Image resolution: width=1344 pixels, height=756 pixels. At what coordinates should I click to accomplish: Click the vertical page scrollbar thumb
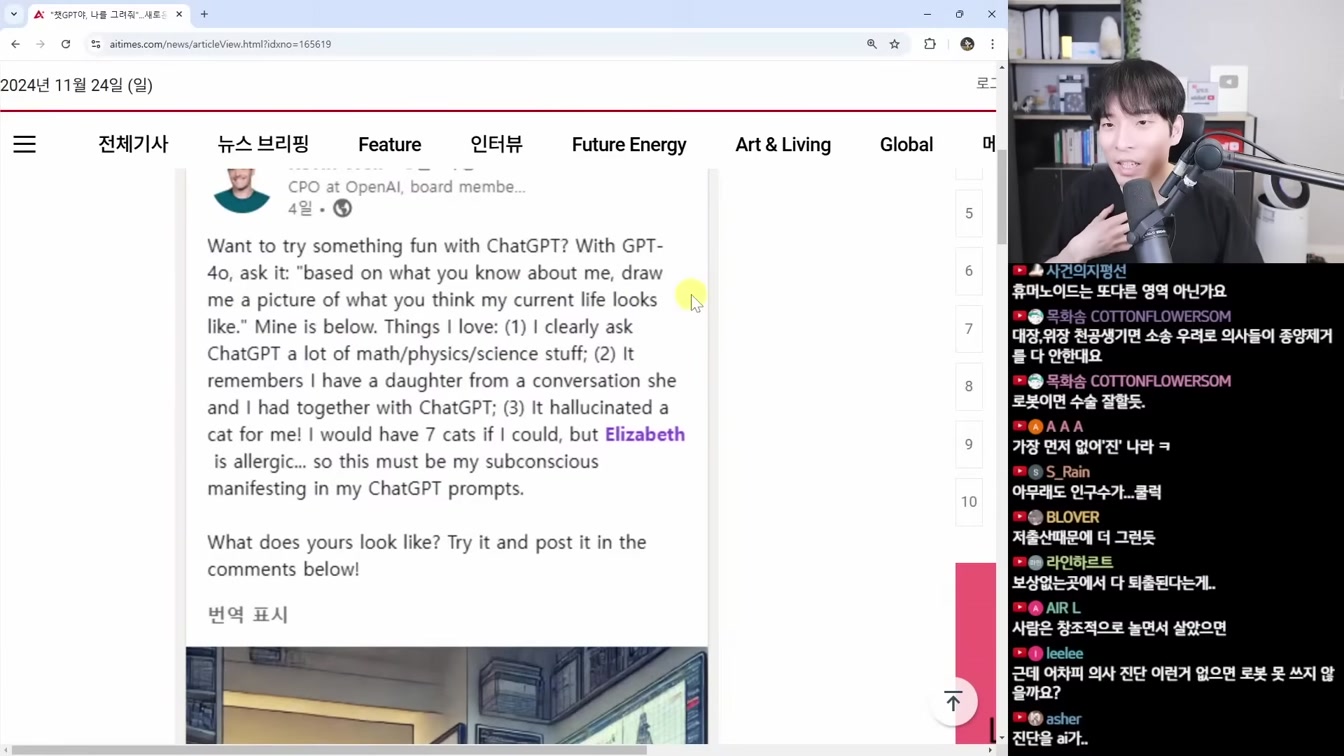pyautogui.click(x=1002, y=198)
